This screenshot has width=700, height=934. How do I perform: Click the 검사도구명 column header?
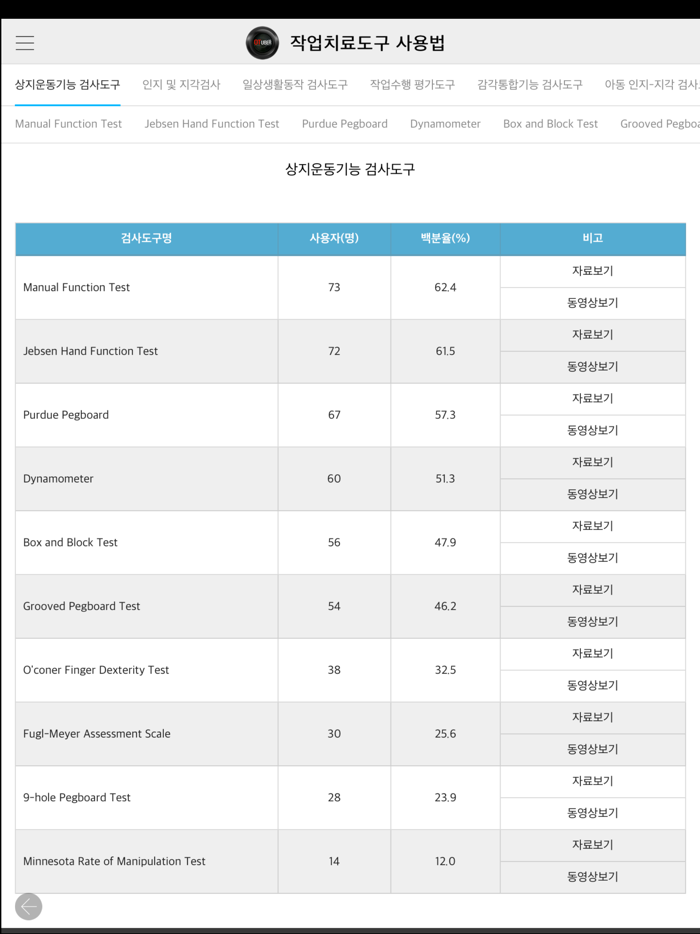click(x=145, y=239)
